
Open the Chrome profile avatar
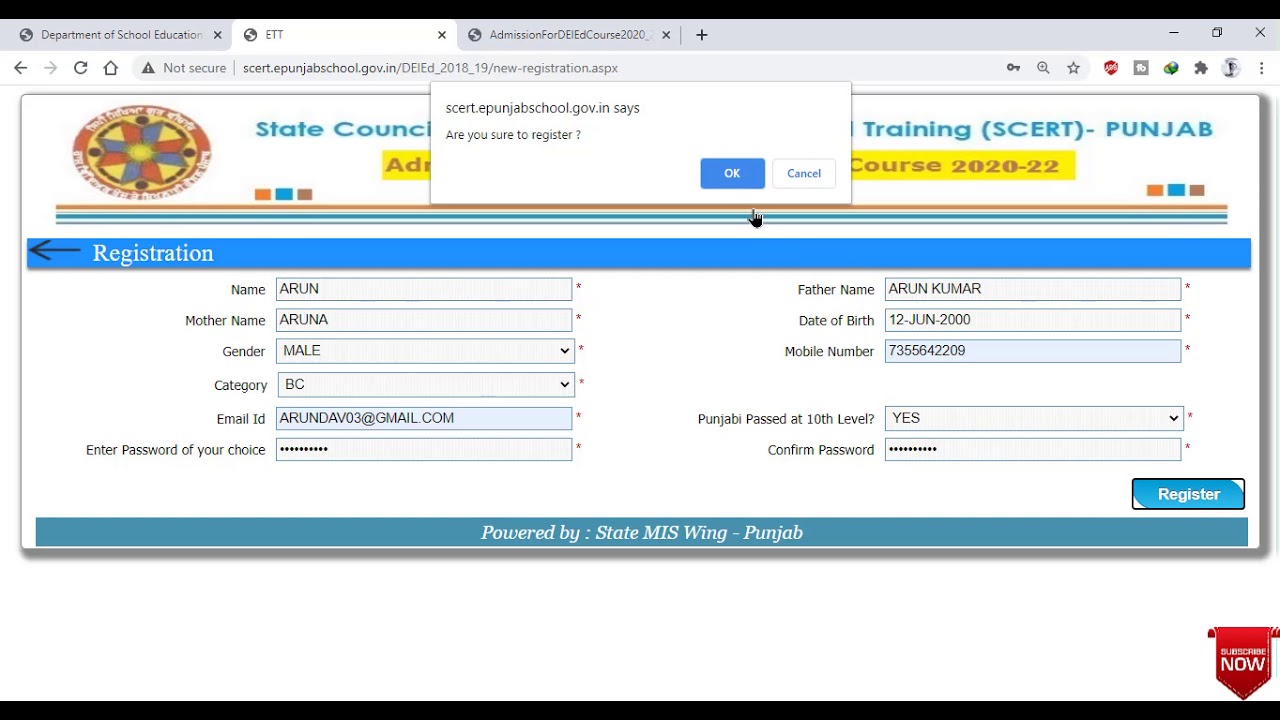pos(1231,68)
